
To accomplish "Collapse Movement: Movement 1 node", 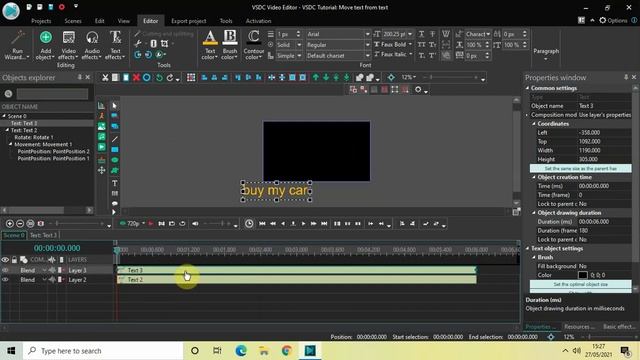I will (11, 144).
